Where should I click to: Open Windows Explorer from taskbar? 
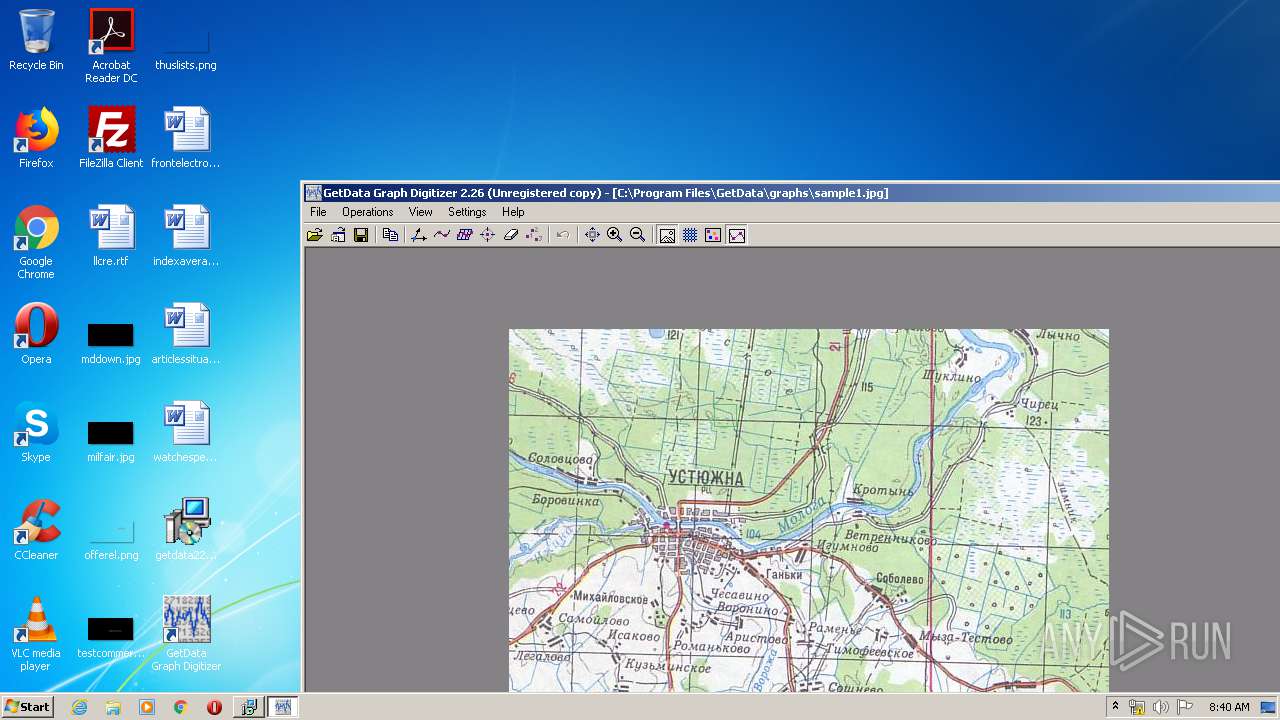[113, 707]
